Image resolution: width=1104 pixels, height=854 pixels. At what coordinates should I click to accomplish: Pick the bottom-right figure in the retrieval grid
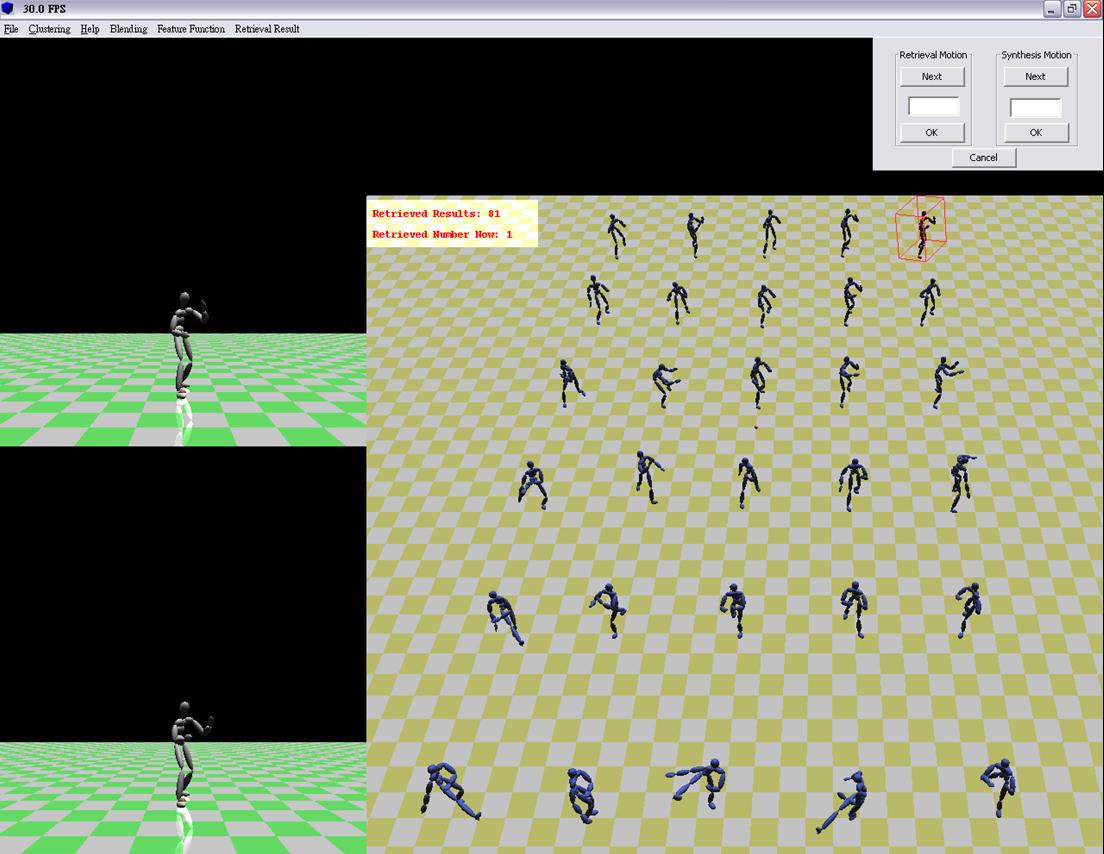[998, 785]
